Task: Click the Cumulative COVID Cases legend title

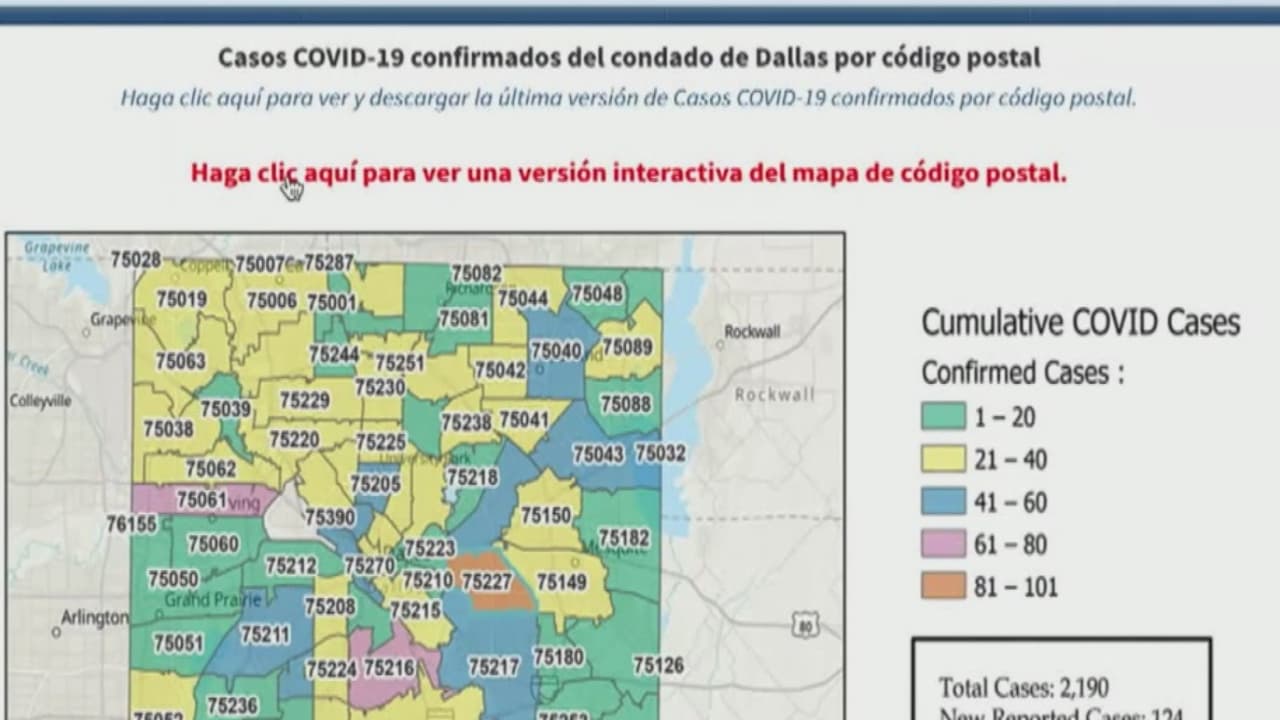Action: coord(1080,323)
